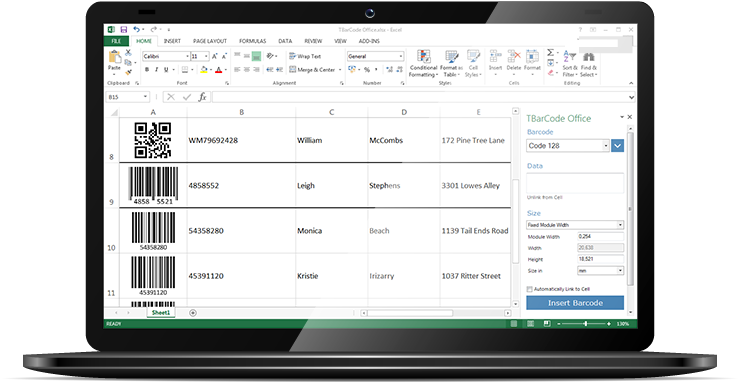
Task: Open the FILE tab
Action: point(116,41)
